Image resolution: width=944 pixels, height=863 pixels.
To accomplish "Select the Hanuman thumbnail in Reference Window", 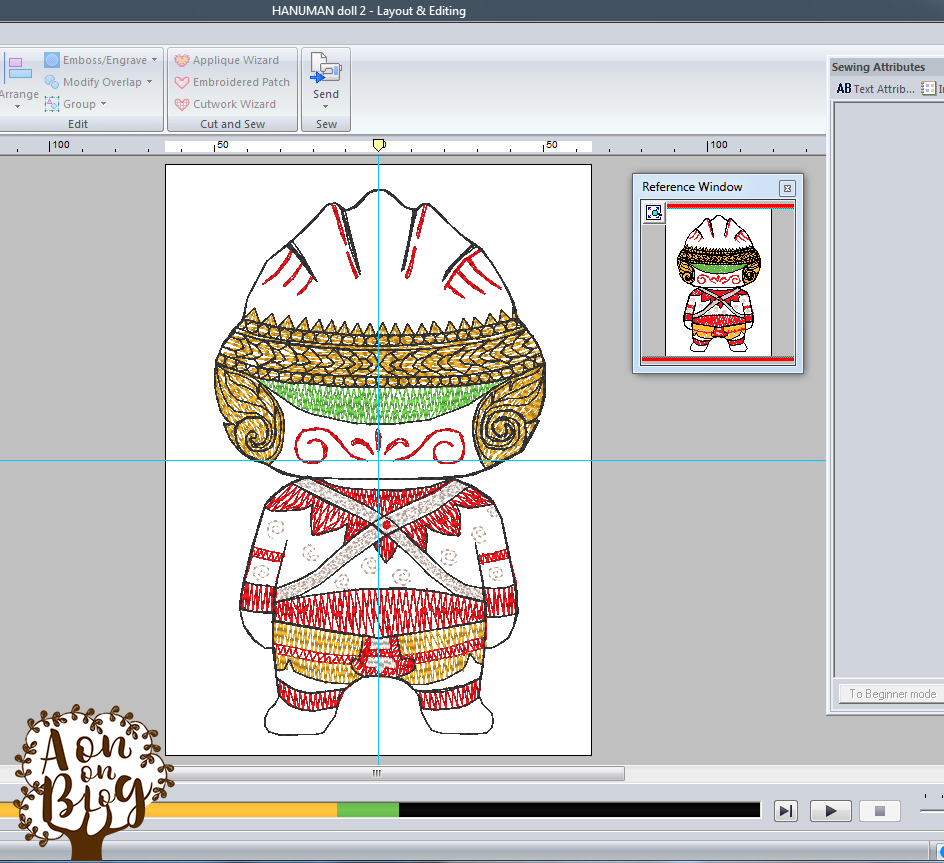I will [x=718, y=283].
